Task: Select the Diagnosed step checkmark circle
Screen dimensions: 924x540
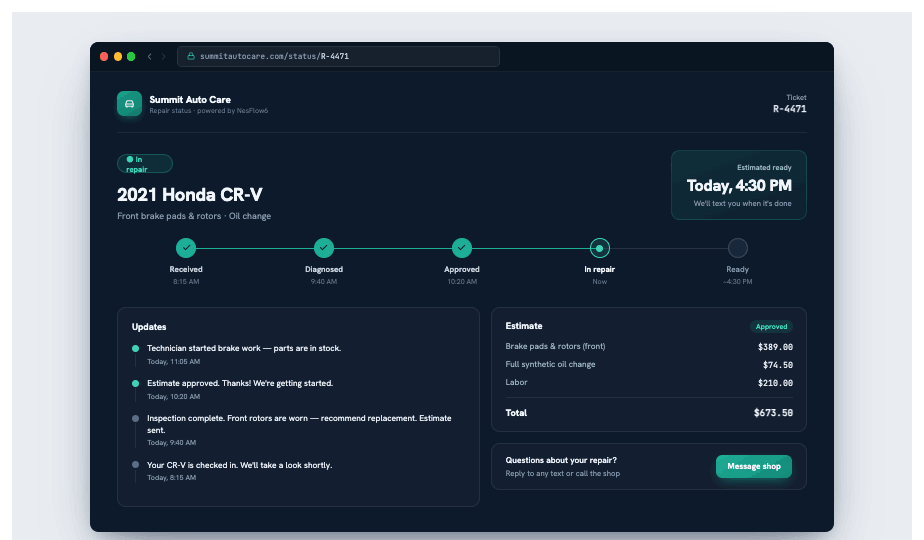Action: [324, 248]
